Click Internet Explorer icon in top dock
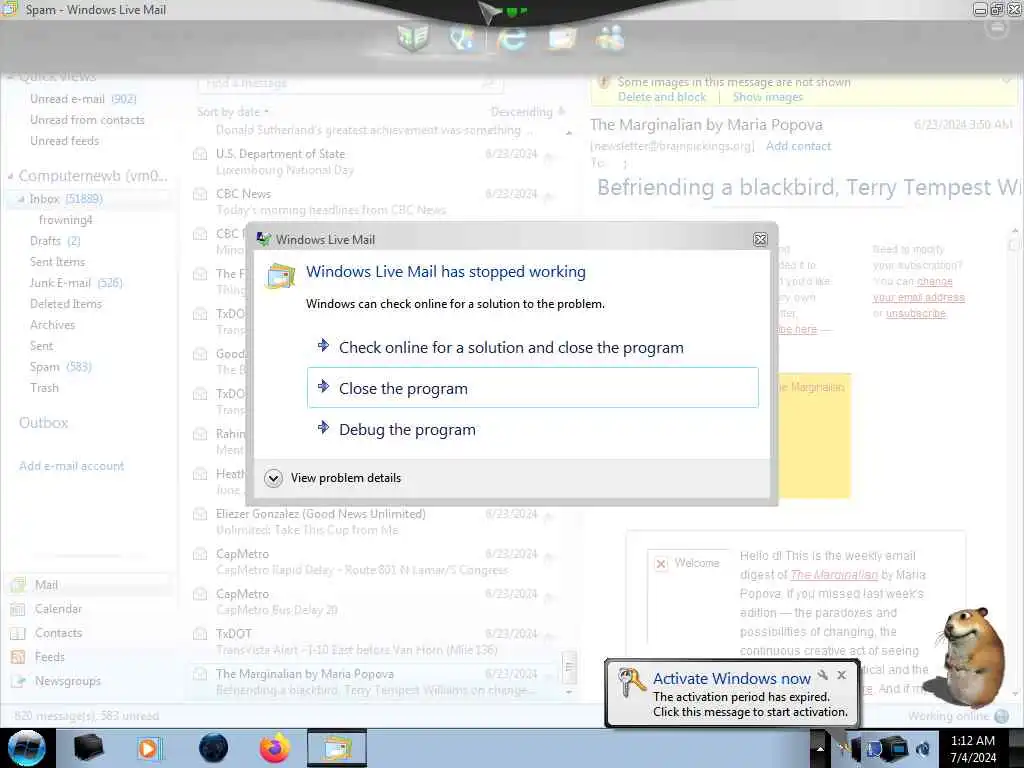Image resolution: width=1024 pixels, height=768 pixels. [x=511, y=38]
